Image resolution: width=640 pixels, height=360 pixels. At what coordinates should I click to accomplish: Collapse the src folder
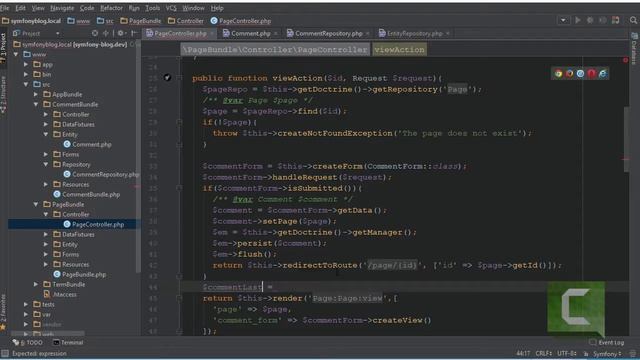coord(26,84)
